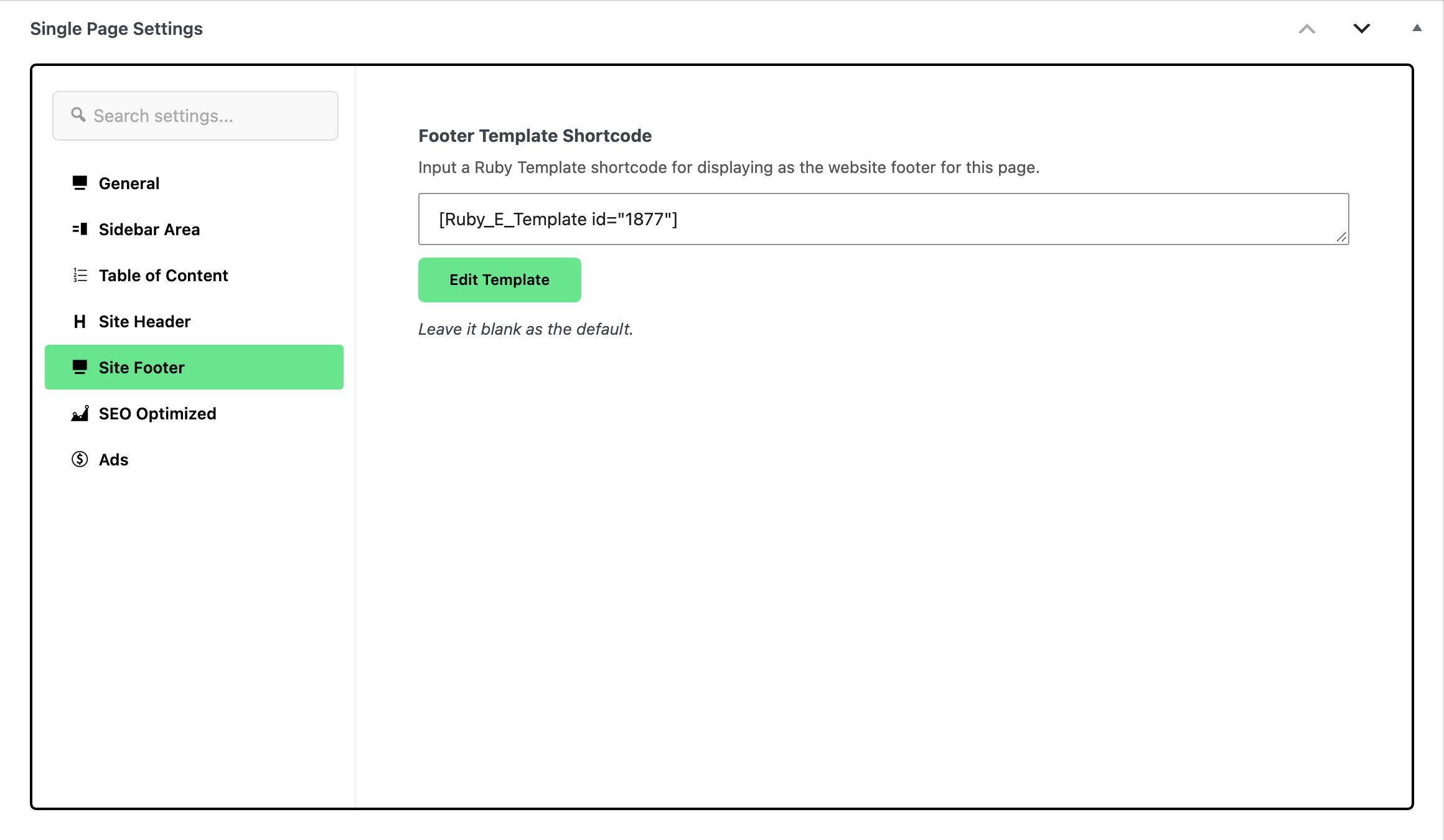Click into the footer shortcode textarea
Viewport: 1444px width, 840px height.
884,219
